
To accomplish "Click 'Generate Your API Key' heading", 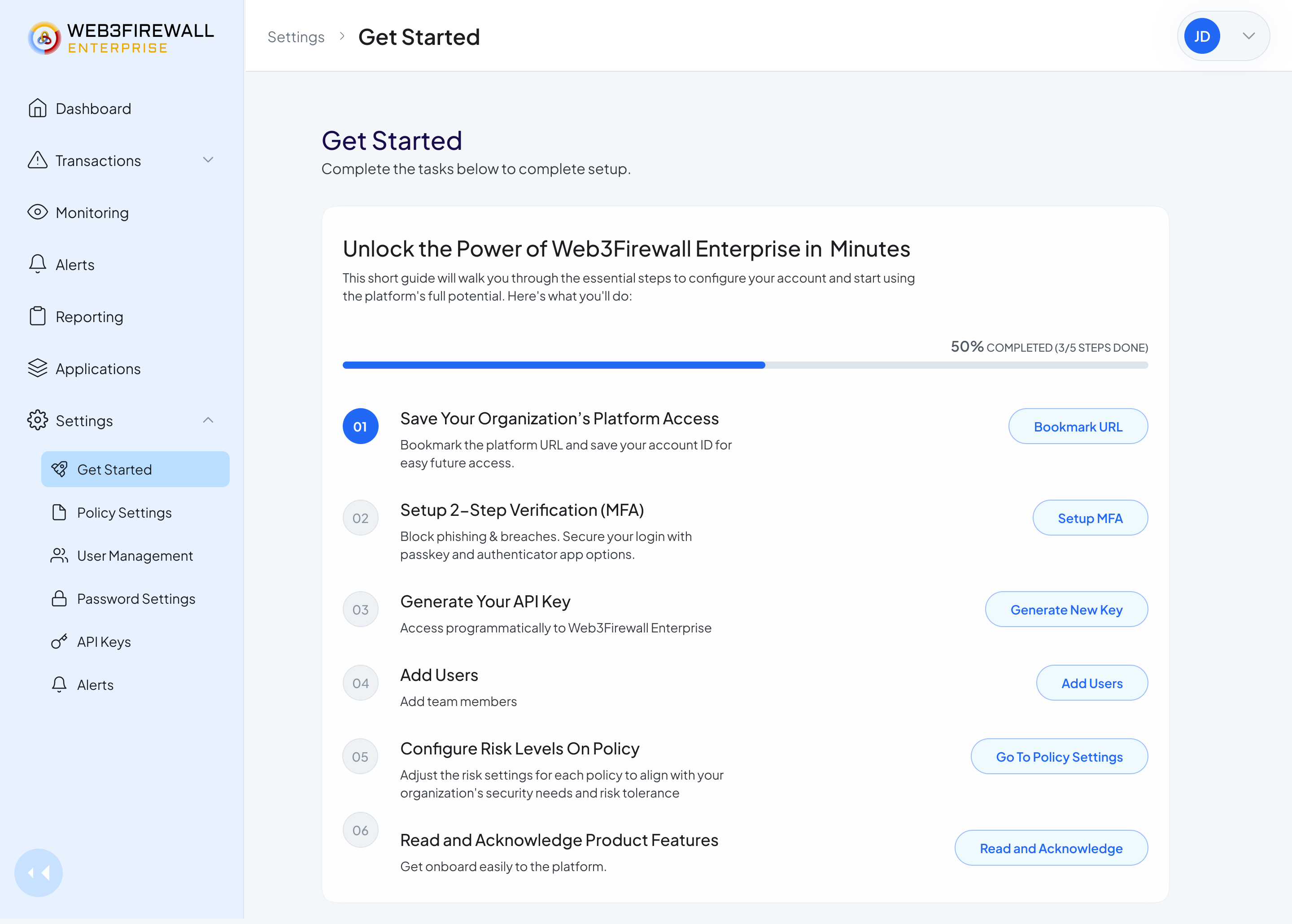I will point(484,601).
